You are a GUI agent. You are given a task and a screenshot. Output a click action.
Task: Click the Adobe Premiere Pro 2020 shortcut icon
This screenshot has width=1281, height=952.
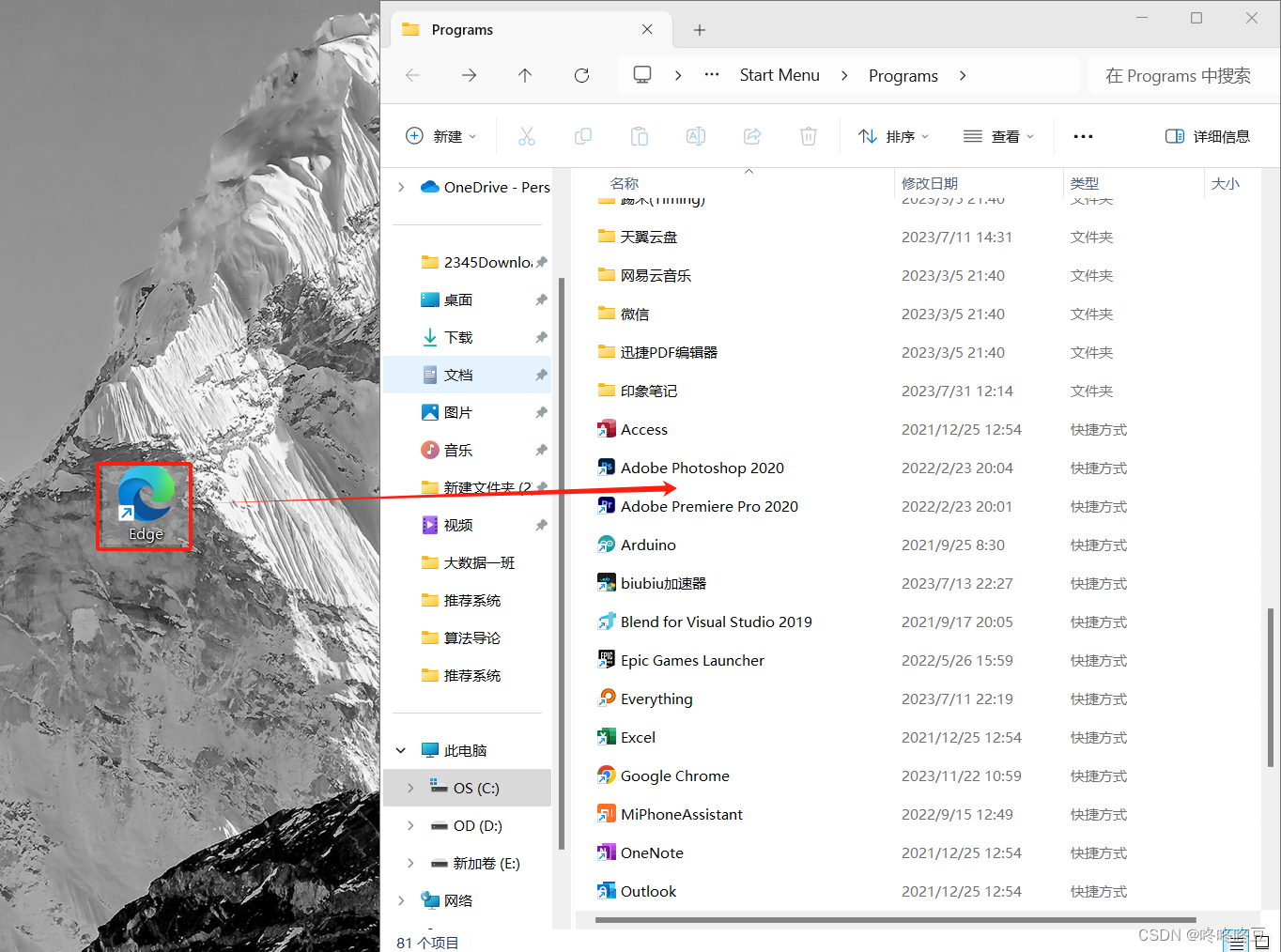coord(607,506)
